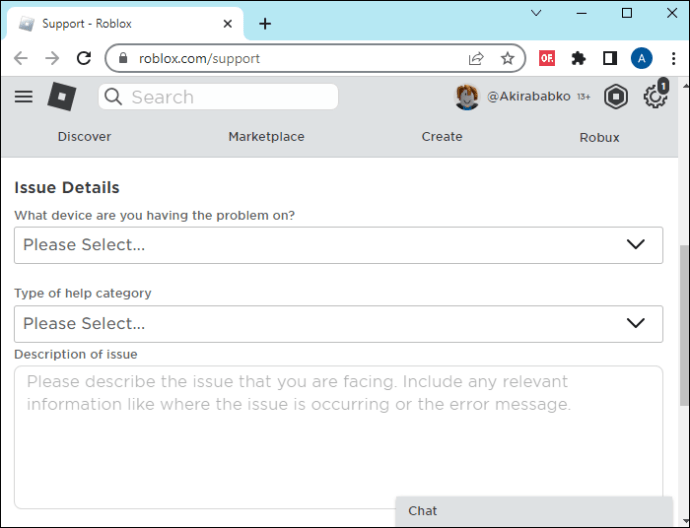
Task: Open the Marketplace tab
Action: pos(266,137)
